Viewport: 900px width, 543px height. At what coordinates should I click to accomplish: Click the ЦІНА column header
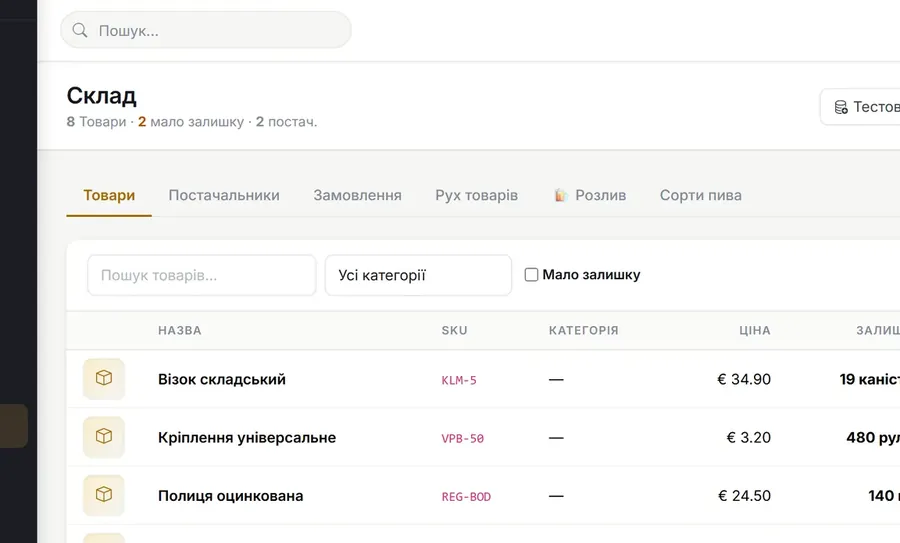point(755,331)
